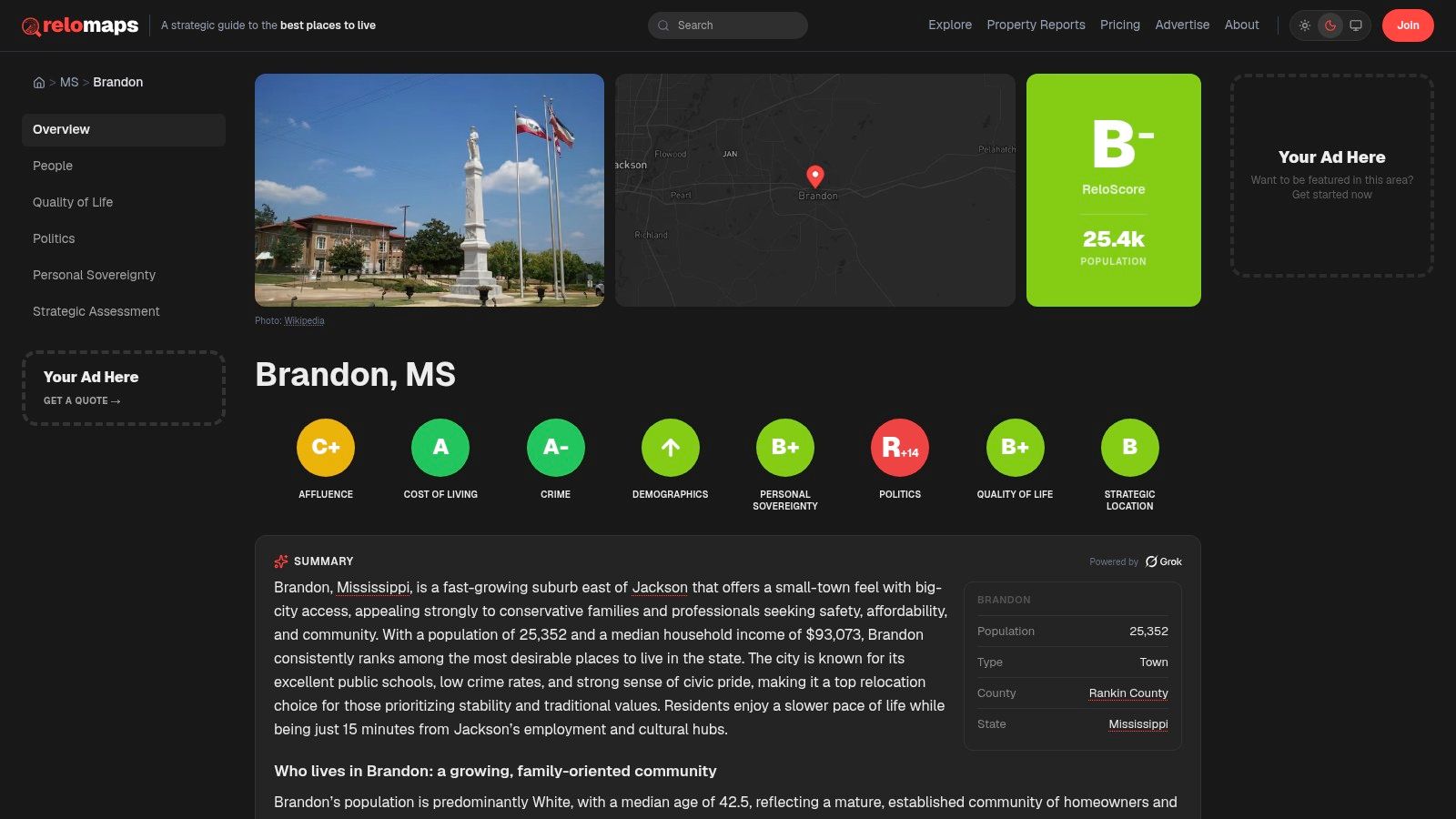Open the Cost of Living A badge
Image resolution: width=1456 pixels, height=819 pixels.
pyautogui.click(x=440, y=448)
